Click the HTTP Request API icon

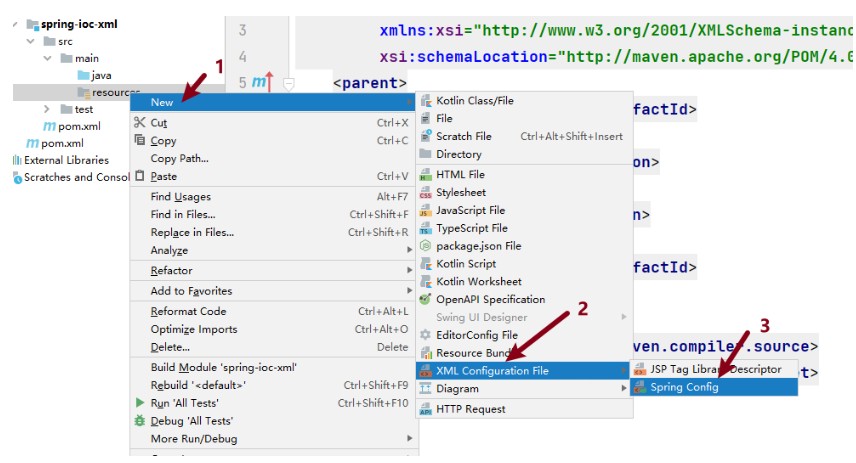point(426,409)
